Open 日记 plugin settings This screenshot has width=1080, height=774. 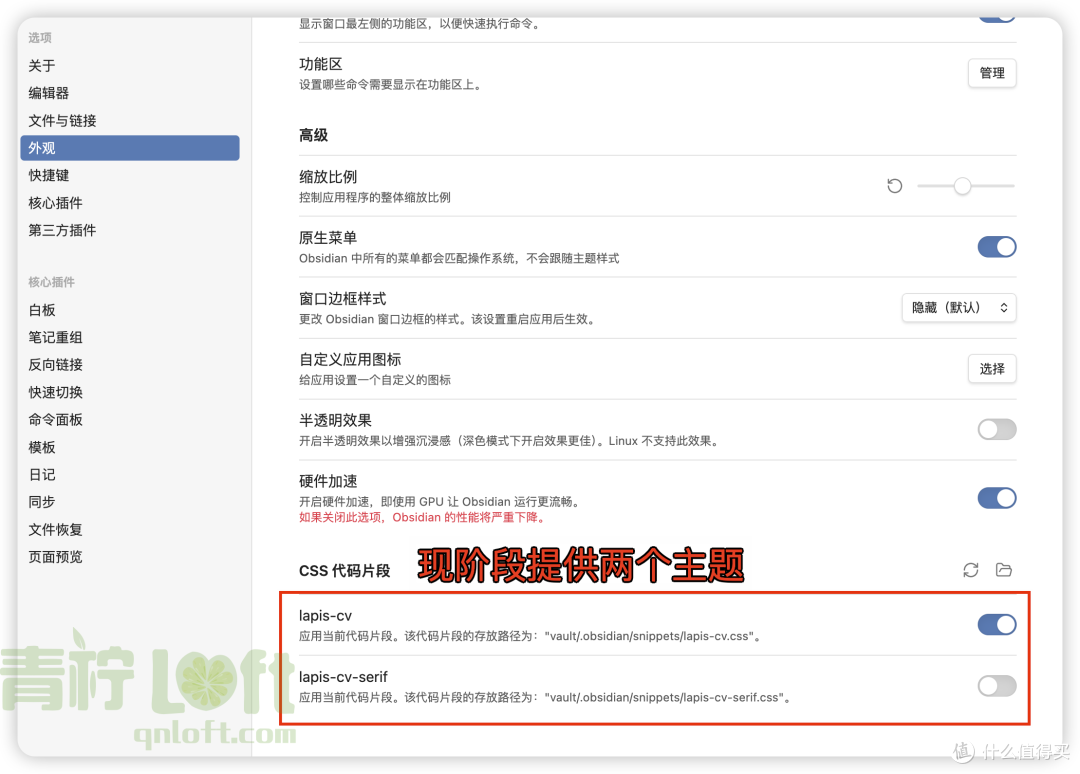tap(130, 474)
